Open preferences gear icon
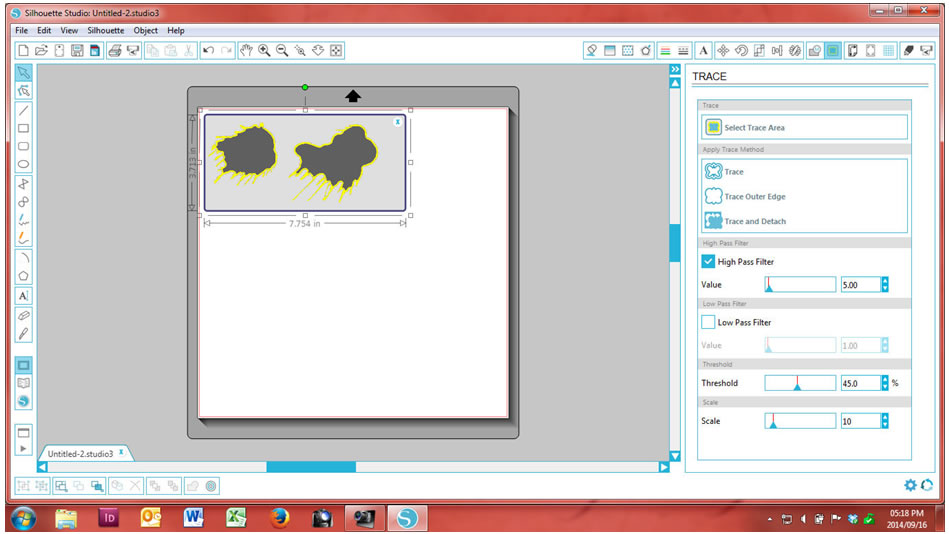949x534 pixels. 910,485
